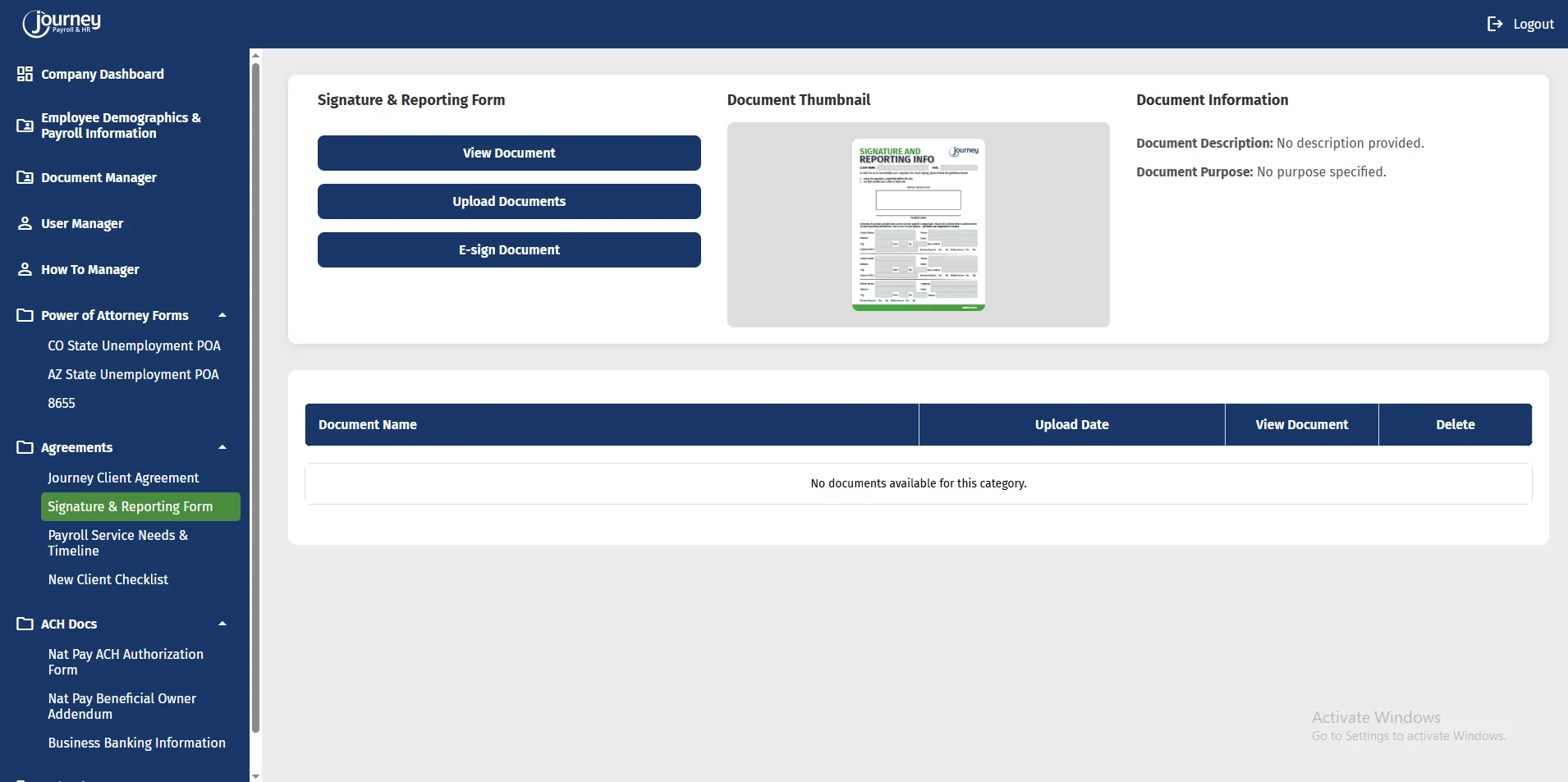Collapse the ACH Docs section arrow
This screenshot has height=782, width=1568.
click(x=222, y=624)
